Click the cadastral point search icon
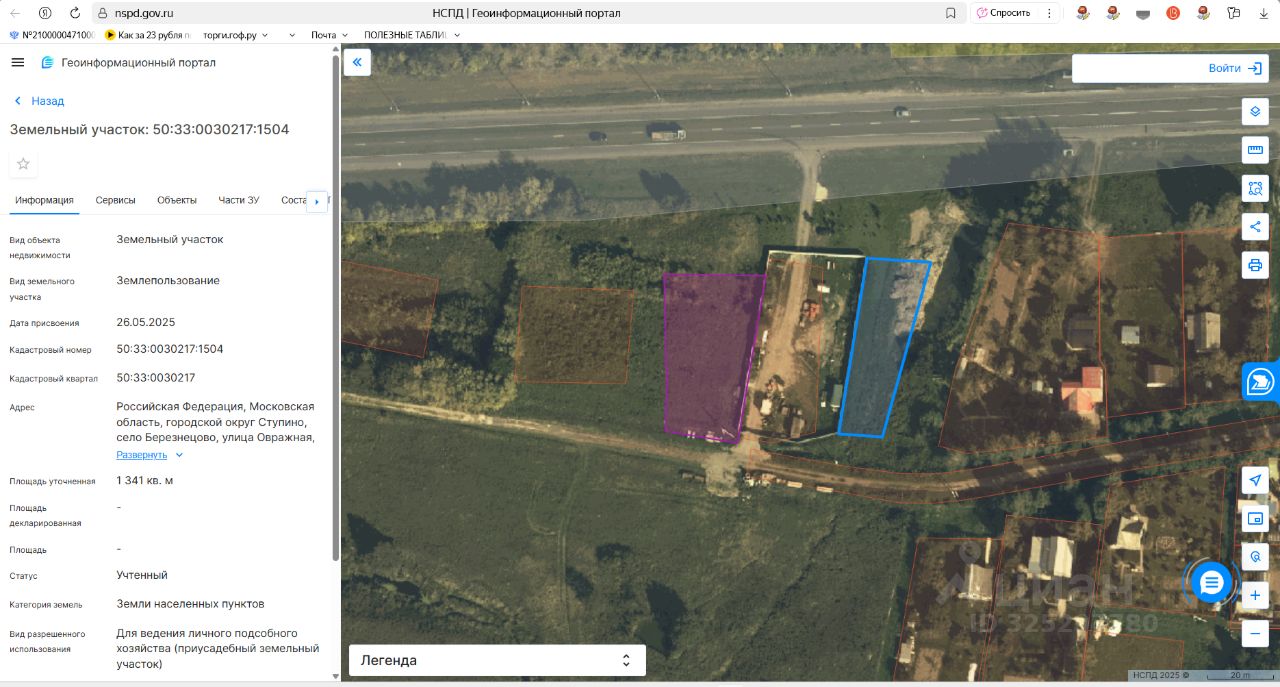The height and width of the screenshot is (687, 1280). tap(1255, 557)
